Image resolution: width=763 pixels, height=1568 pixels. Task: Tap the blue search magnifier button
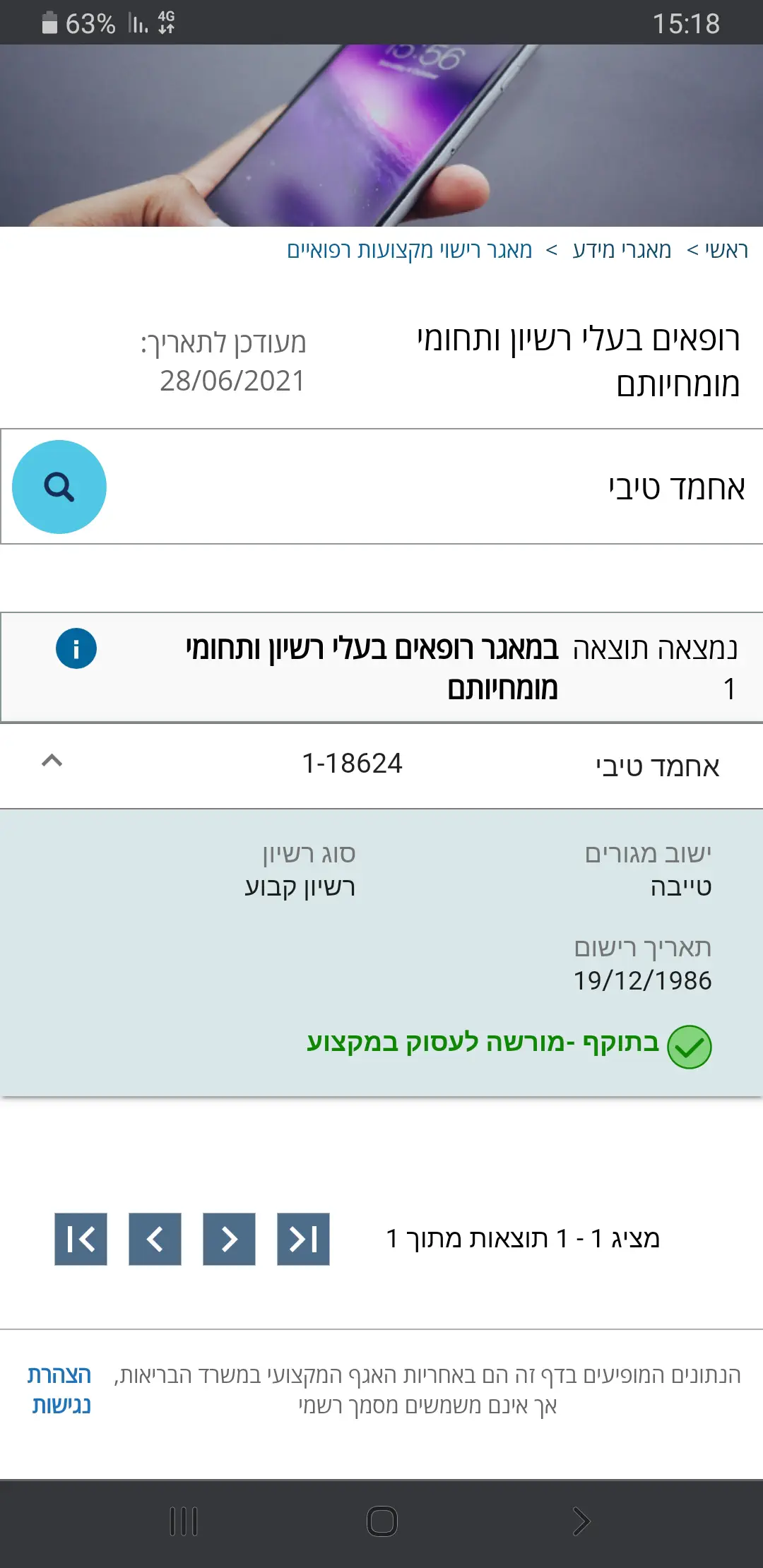[59, 487]
